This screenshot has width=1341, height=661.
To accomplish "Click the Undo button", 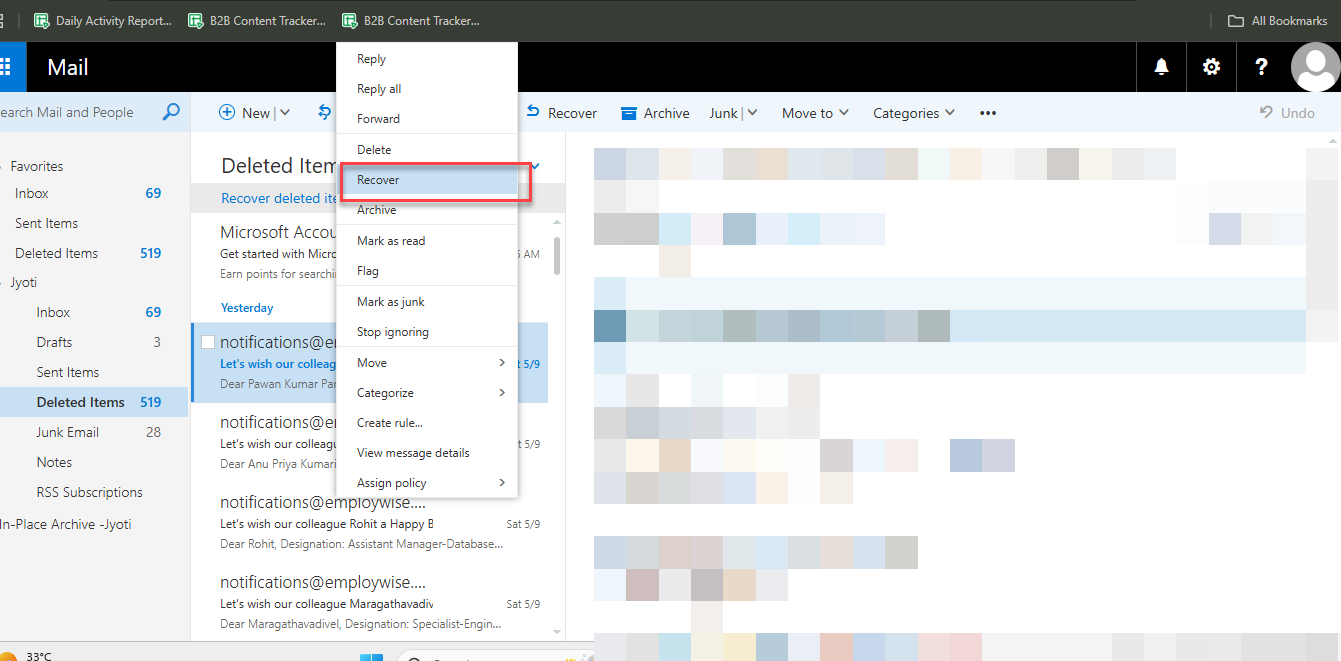I will [1287, 113].
